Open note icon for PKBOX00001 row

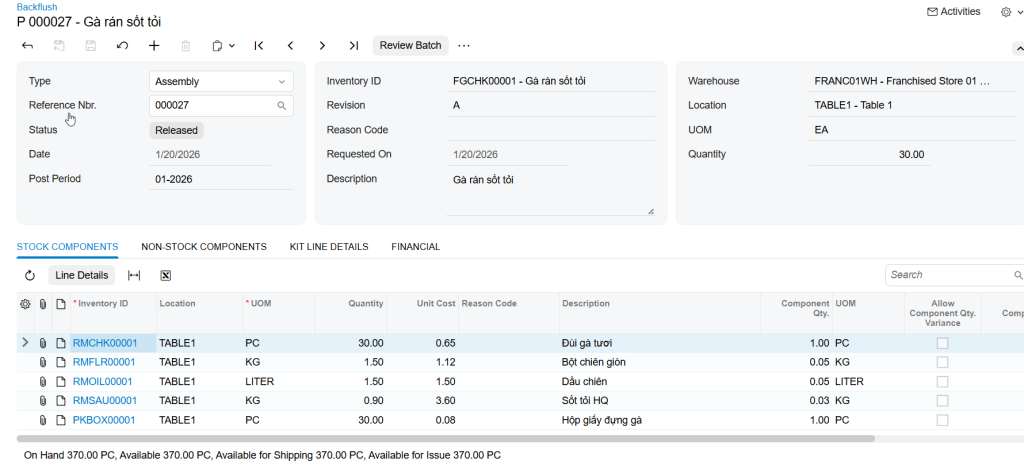pyautogui.click(x=61, y=420)
